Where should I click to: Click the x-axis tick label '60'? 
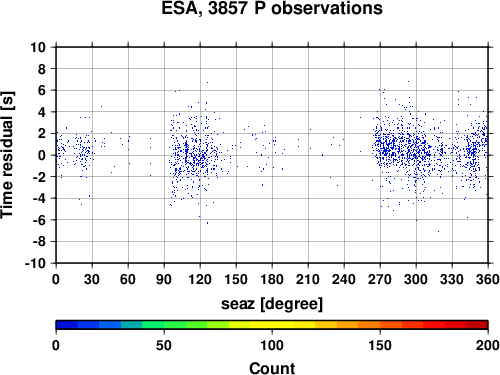click(x=128, y=279)
